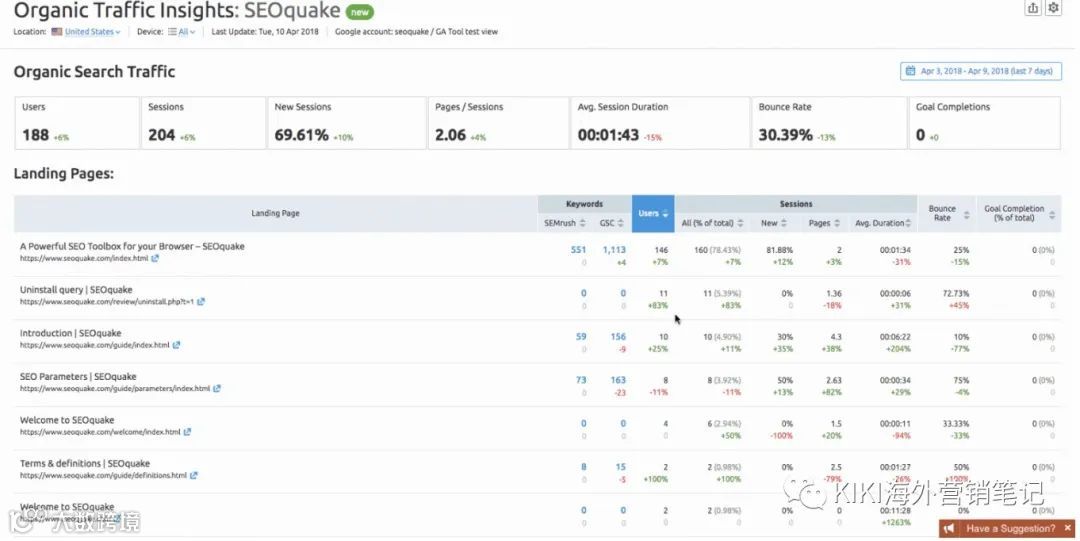Sort by SEMrush keywords column
This screenshot has height=541, width=1080.
(x=565, y=223)
